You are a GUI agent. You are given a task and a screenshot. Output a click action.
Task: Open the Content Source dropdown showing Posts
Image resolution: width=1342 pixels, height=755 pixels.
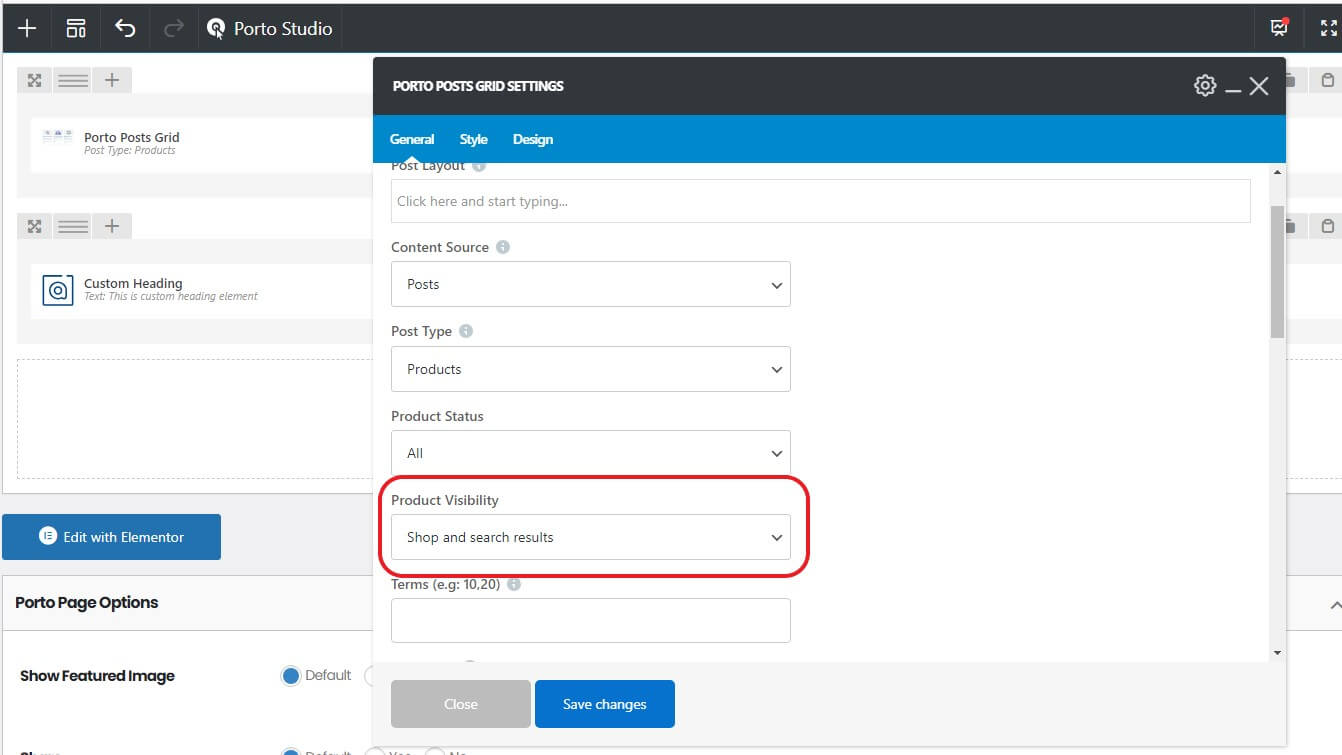click(591, 284)
